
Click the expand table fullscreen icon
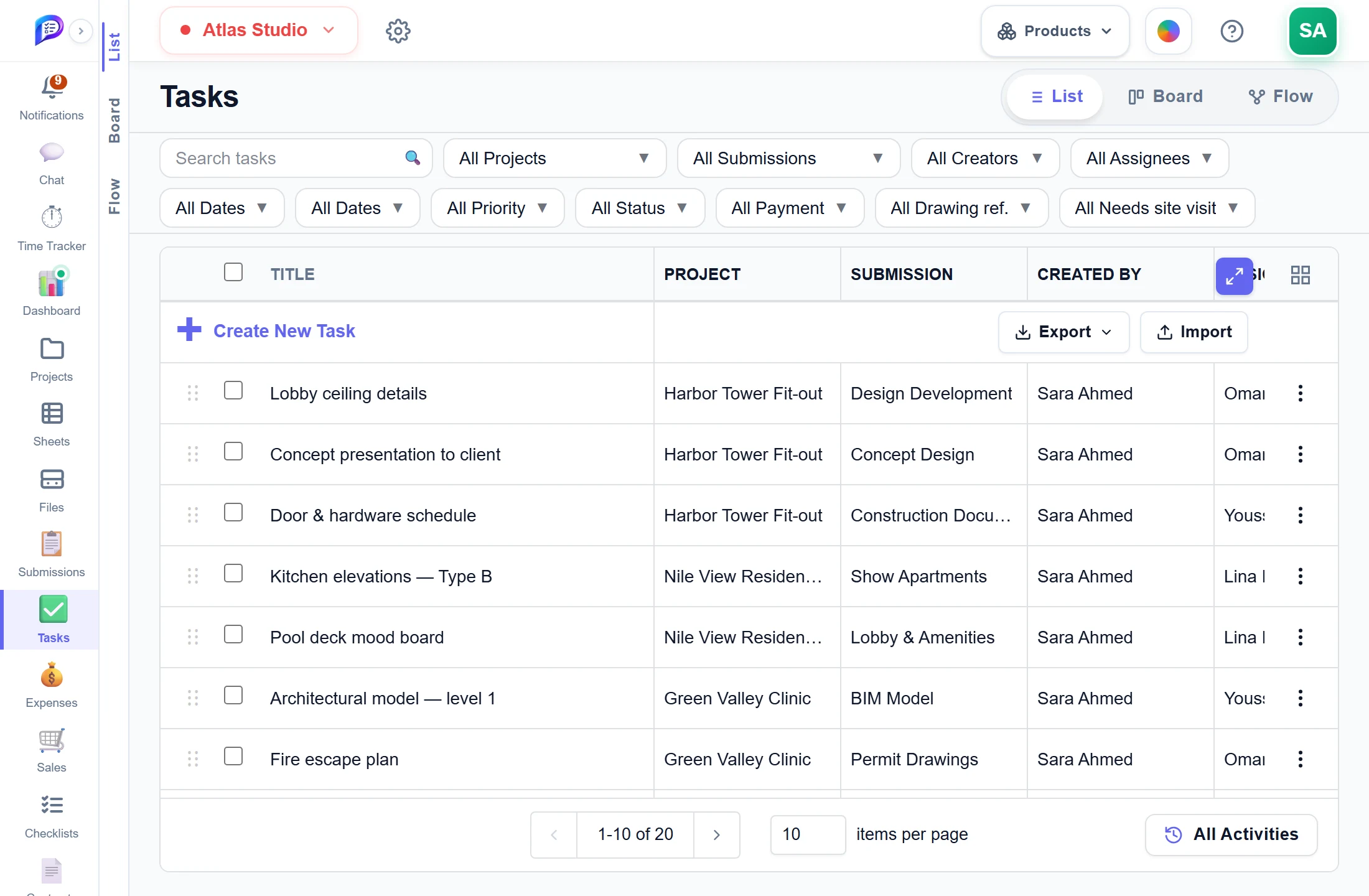(1234, 276)
